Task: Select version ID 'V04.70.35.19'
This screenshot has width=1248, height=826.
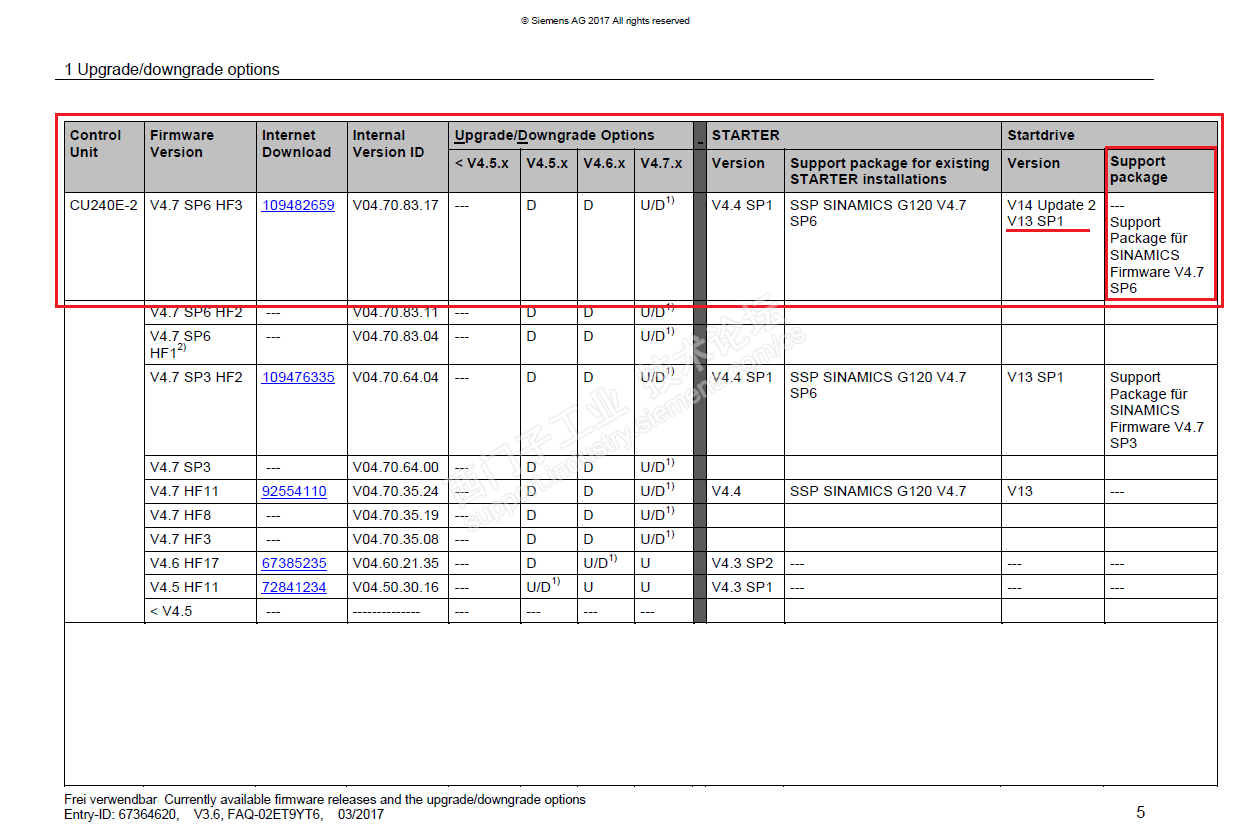Action: 396,515
